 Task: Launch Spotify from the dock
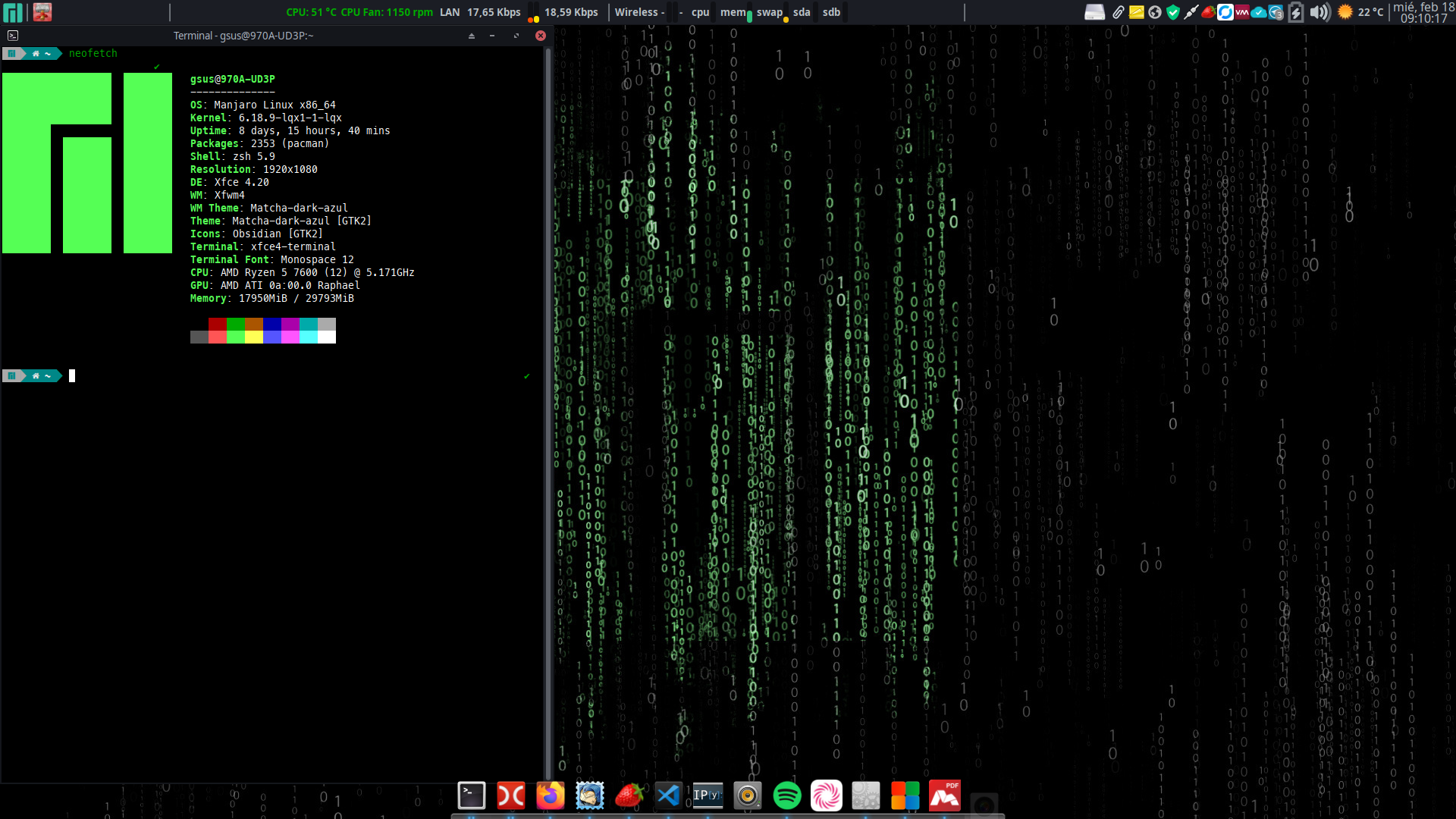click(787, 795)
